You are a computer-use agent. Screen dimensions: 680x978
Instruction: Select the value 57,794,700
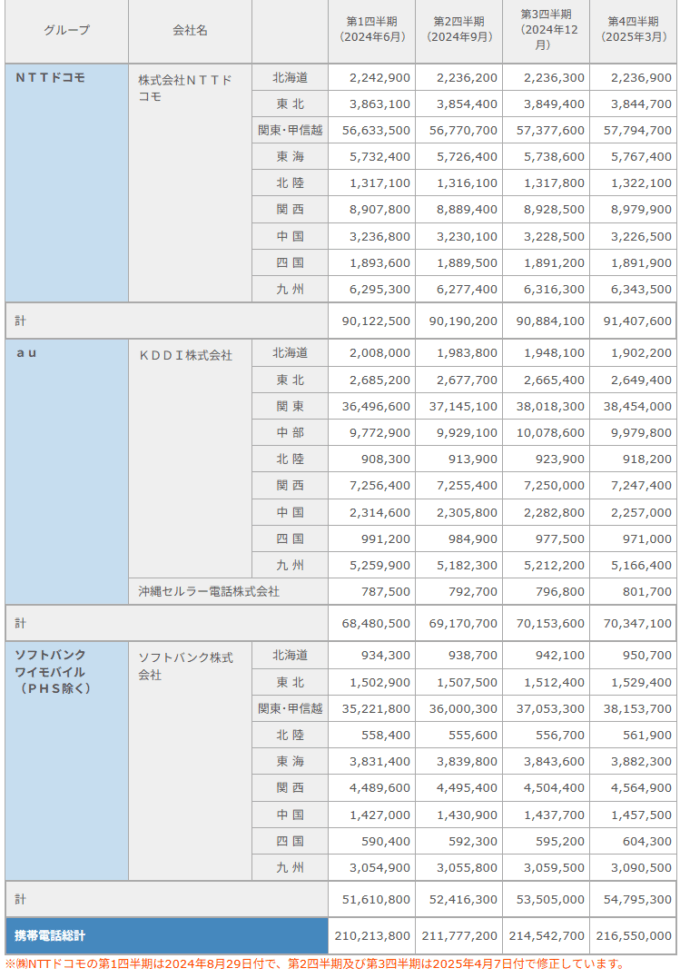pos(638,130)
